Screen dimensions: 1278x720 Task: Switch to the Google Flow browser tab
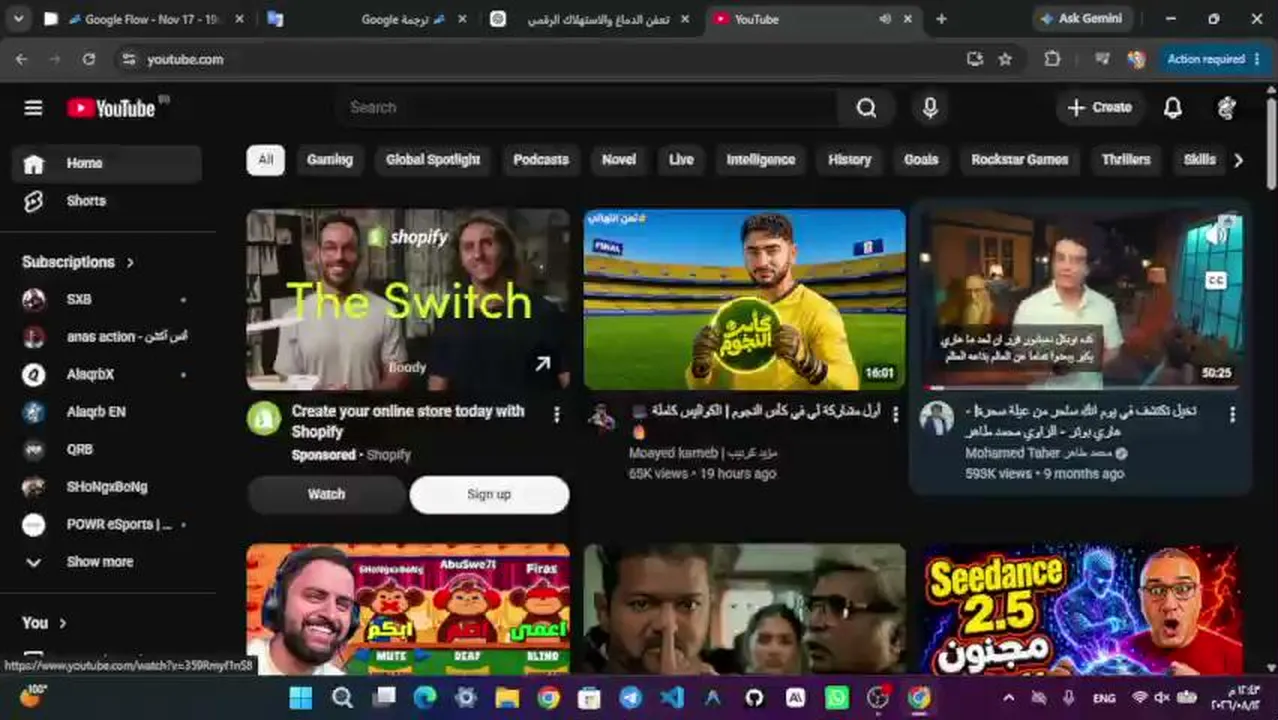pos(145,19)
